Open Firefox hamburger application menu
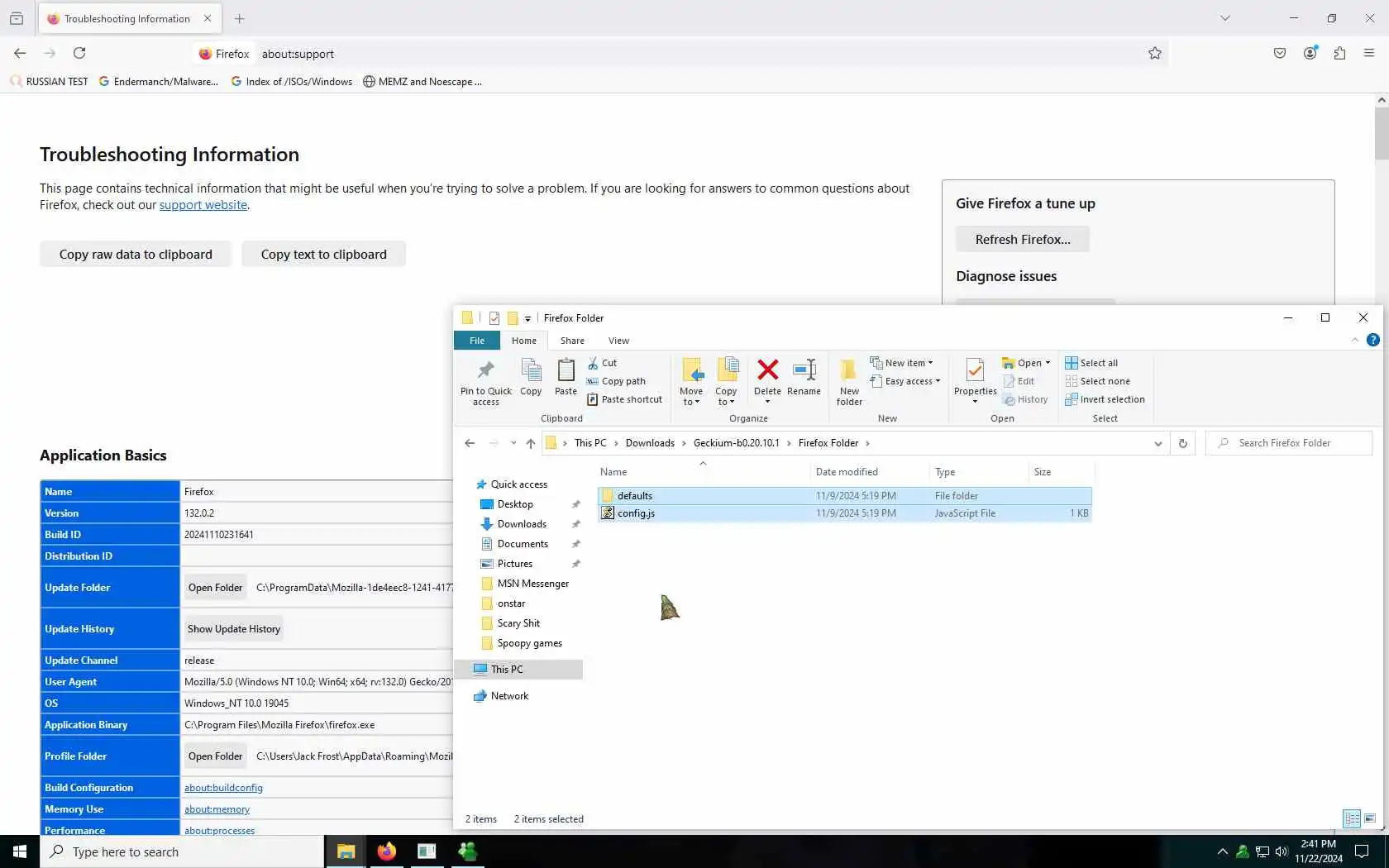 click(1369, 53)
